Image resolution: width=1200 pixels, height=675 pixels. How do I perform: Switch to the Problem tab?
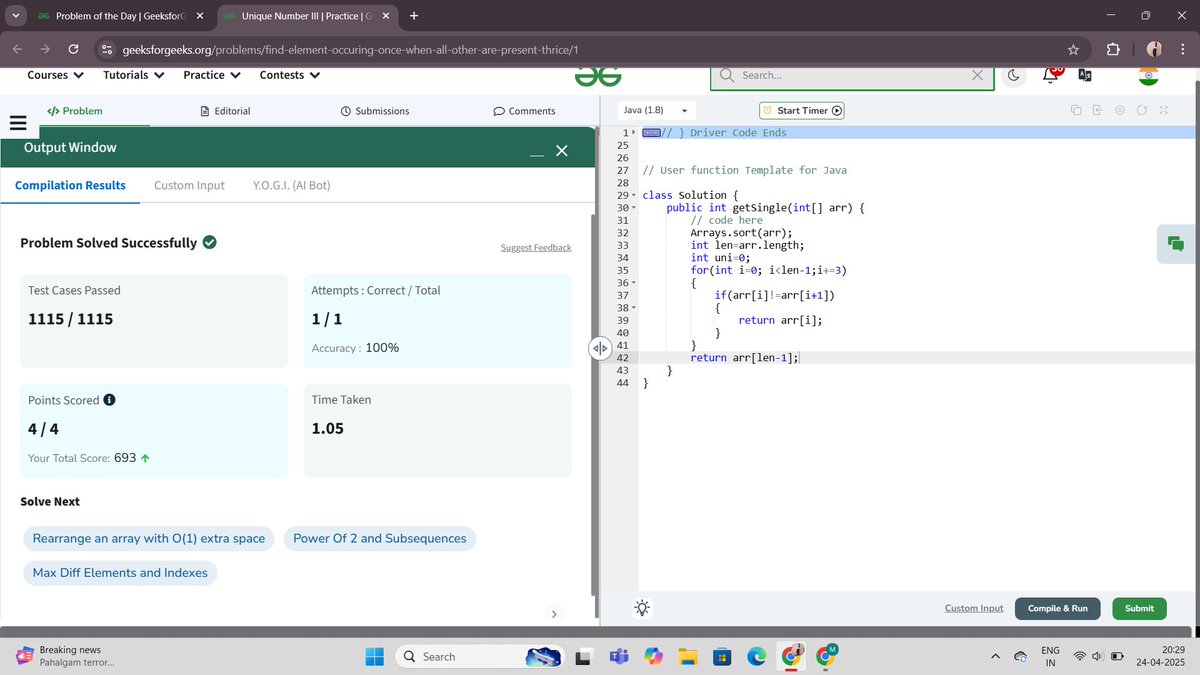pyautogui.click(x=75, y=111)
